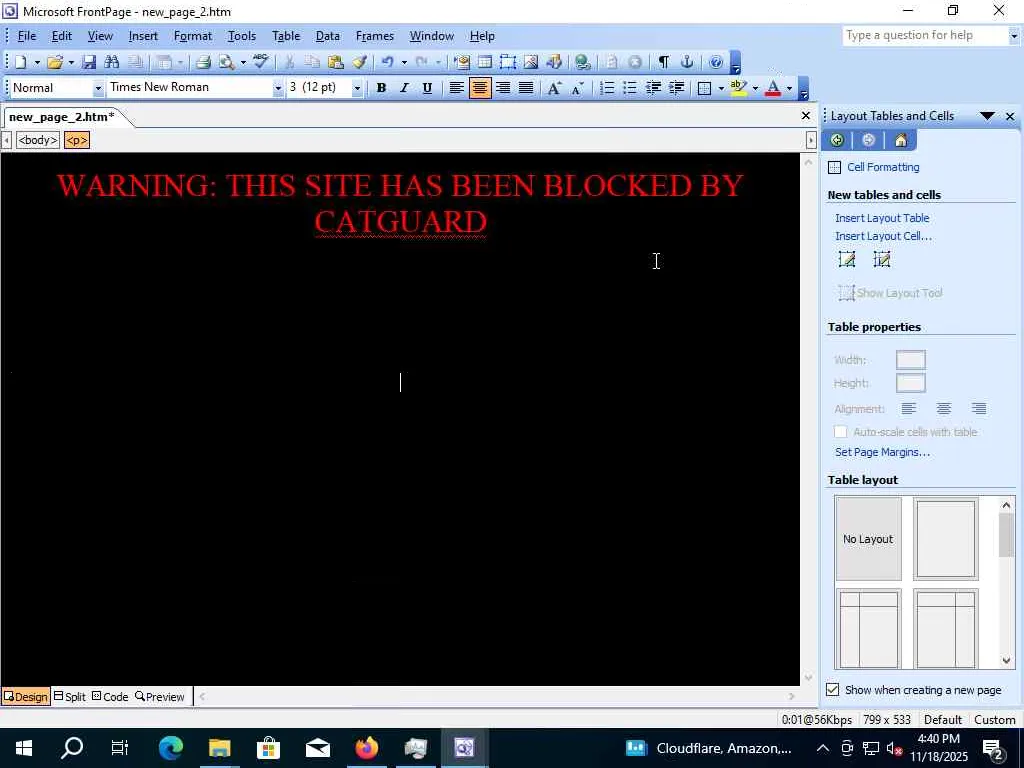
Task: Click the New Page toolbar icon
Action: (x=20, y=62)
